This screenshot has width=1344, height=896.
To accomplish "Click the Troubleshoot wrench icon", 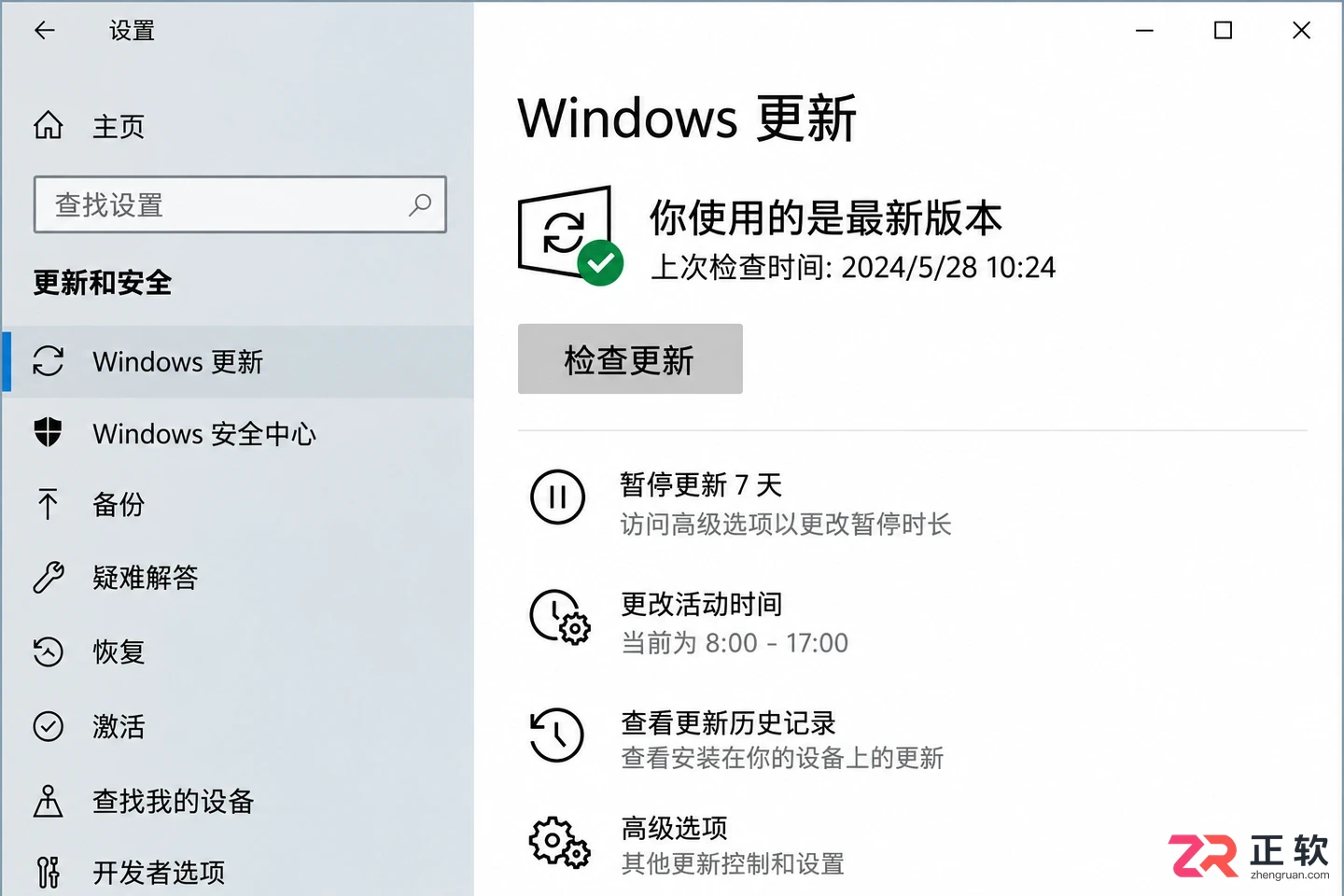I will pos(49,578).
